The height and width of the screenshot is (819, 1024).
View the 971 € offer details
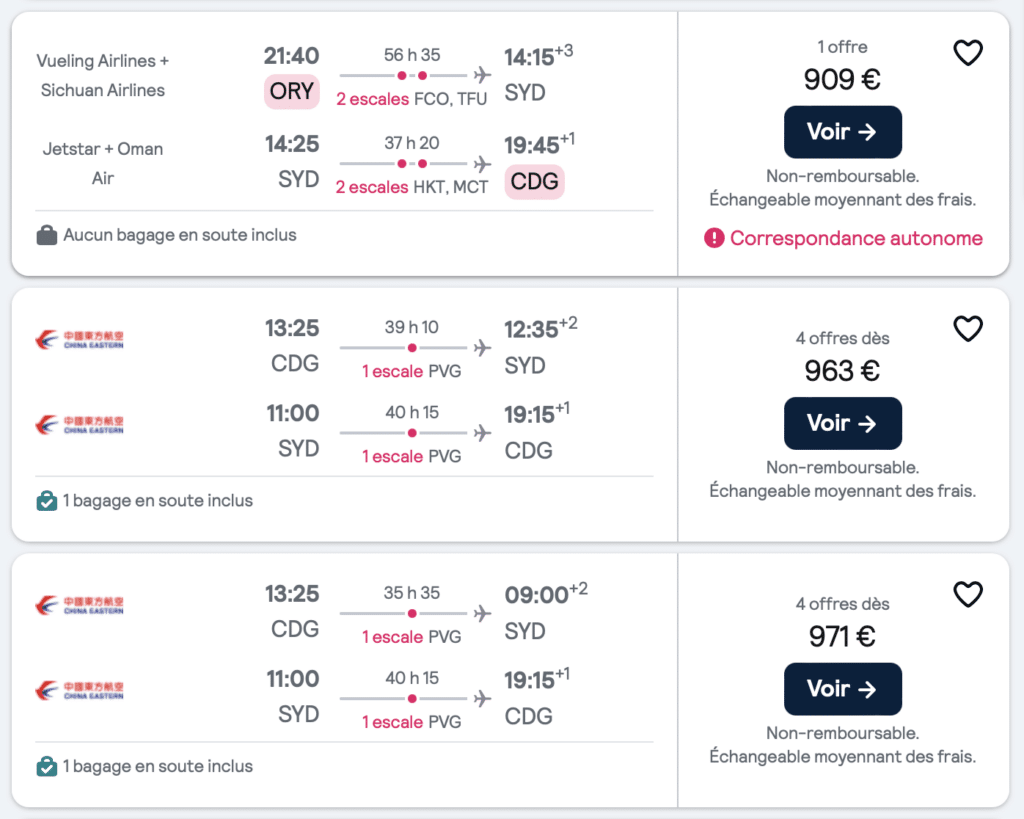coord(842,689)
